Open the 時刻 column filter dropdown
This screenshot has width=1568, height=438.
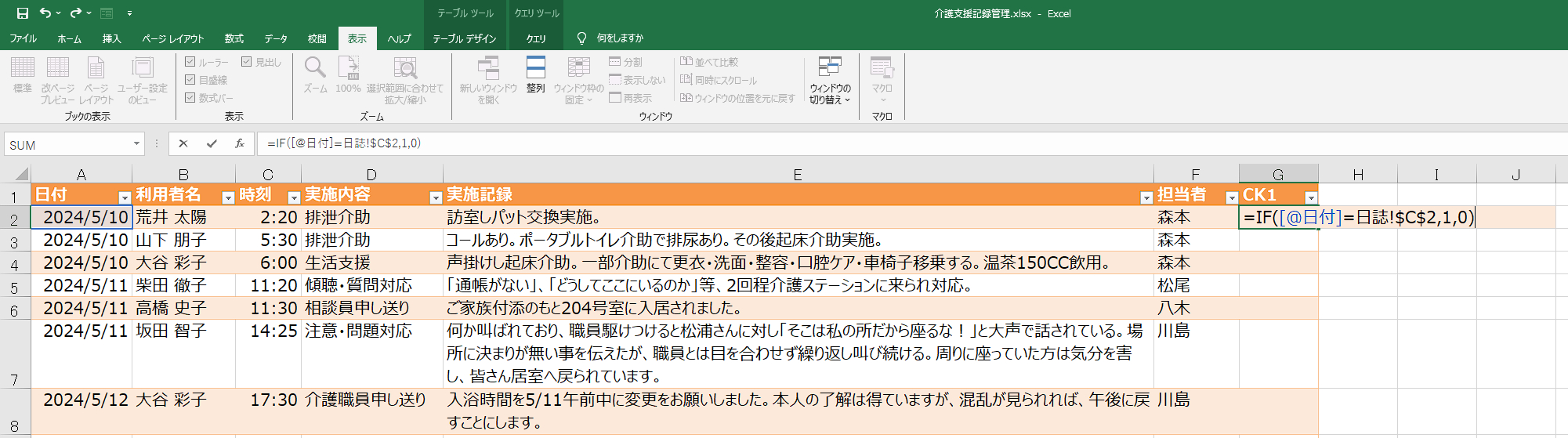tap(294, 197)
